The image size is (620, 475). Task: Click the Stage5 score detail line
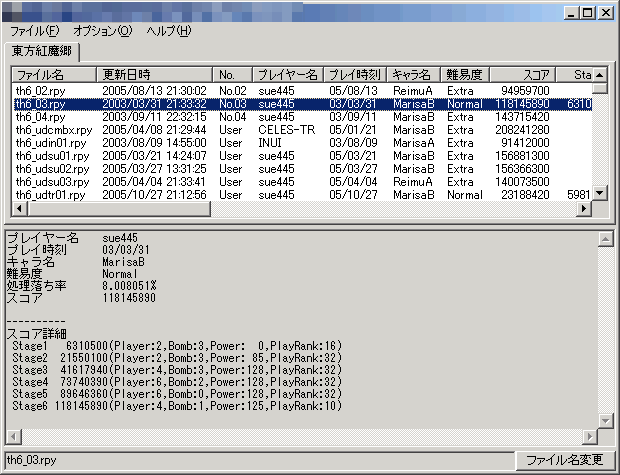(177, 394)
